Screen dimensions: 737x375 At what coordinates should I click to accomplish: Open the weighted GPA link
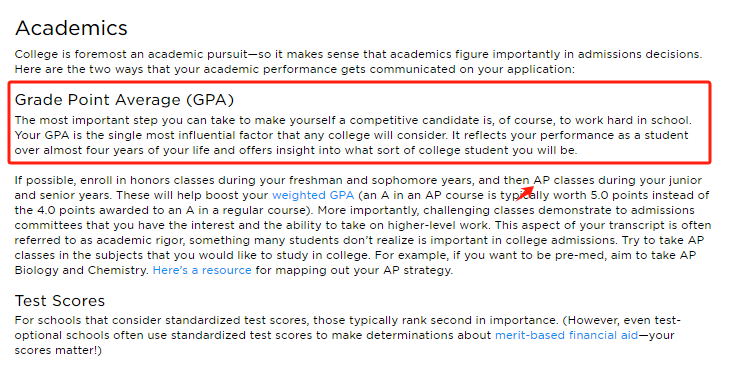(313, 195)
